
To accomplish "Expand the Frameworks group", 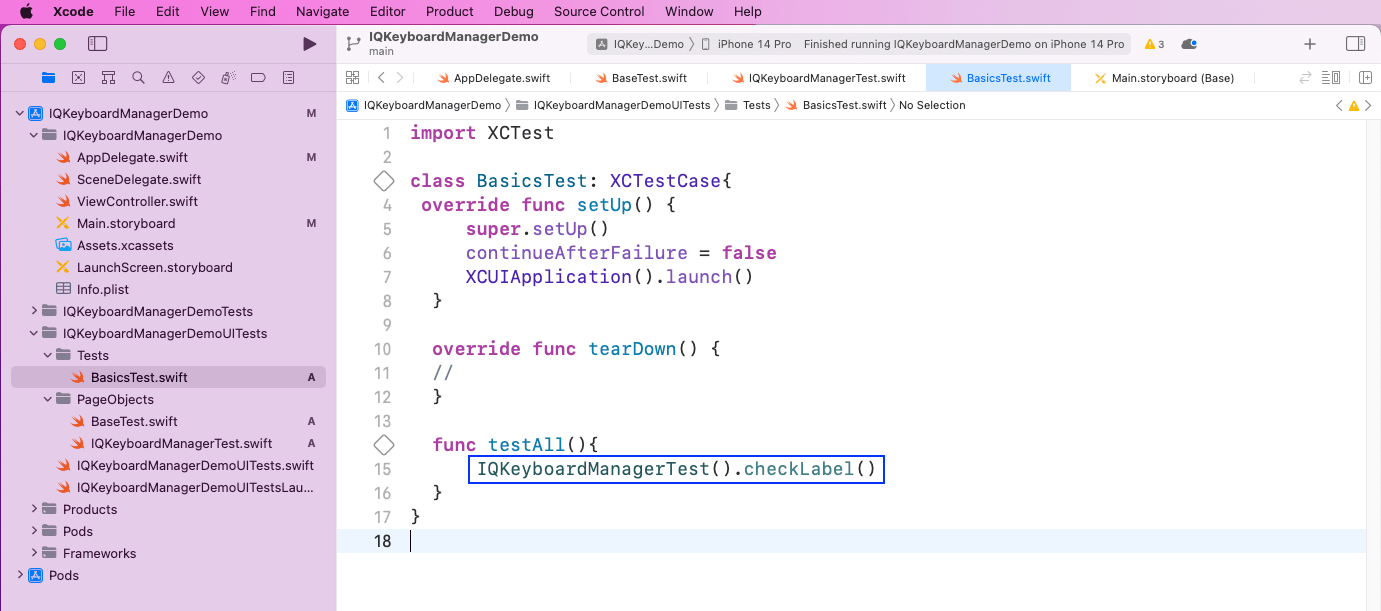I will (34, 554).
